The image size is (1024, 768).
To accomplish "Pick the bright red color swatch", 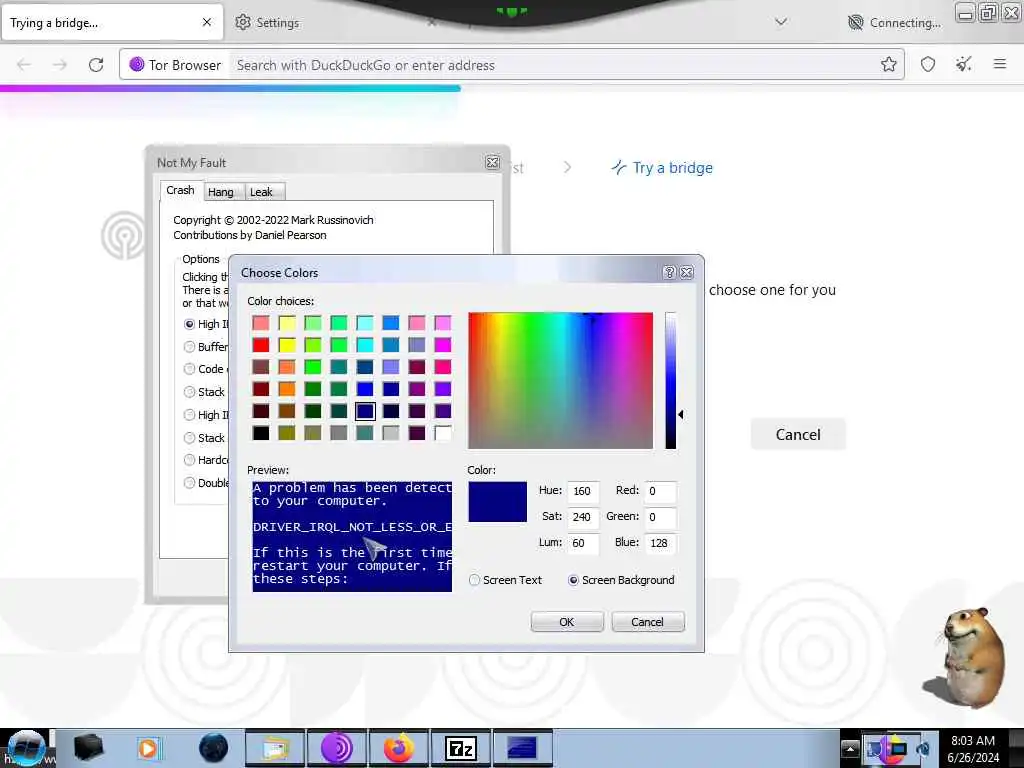I will click(x=261, y=345).
